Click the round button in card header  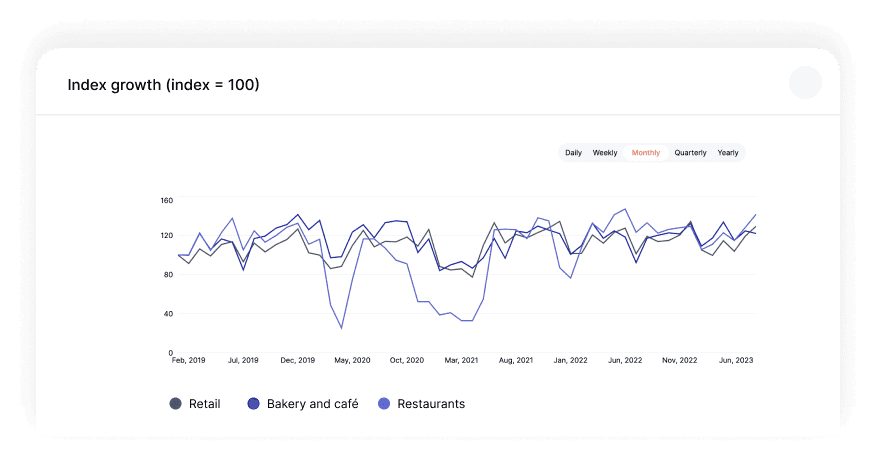coord(805,82)
